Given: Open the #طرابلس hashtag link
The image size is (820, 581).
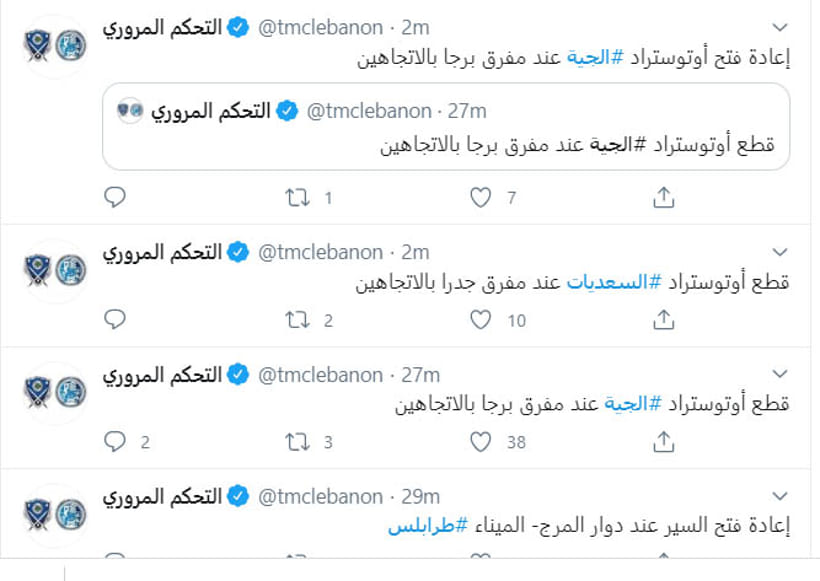Looking at the screenshot, I should (428, 526).
